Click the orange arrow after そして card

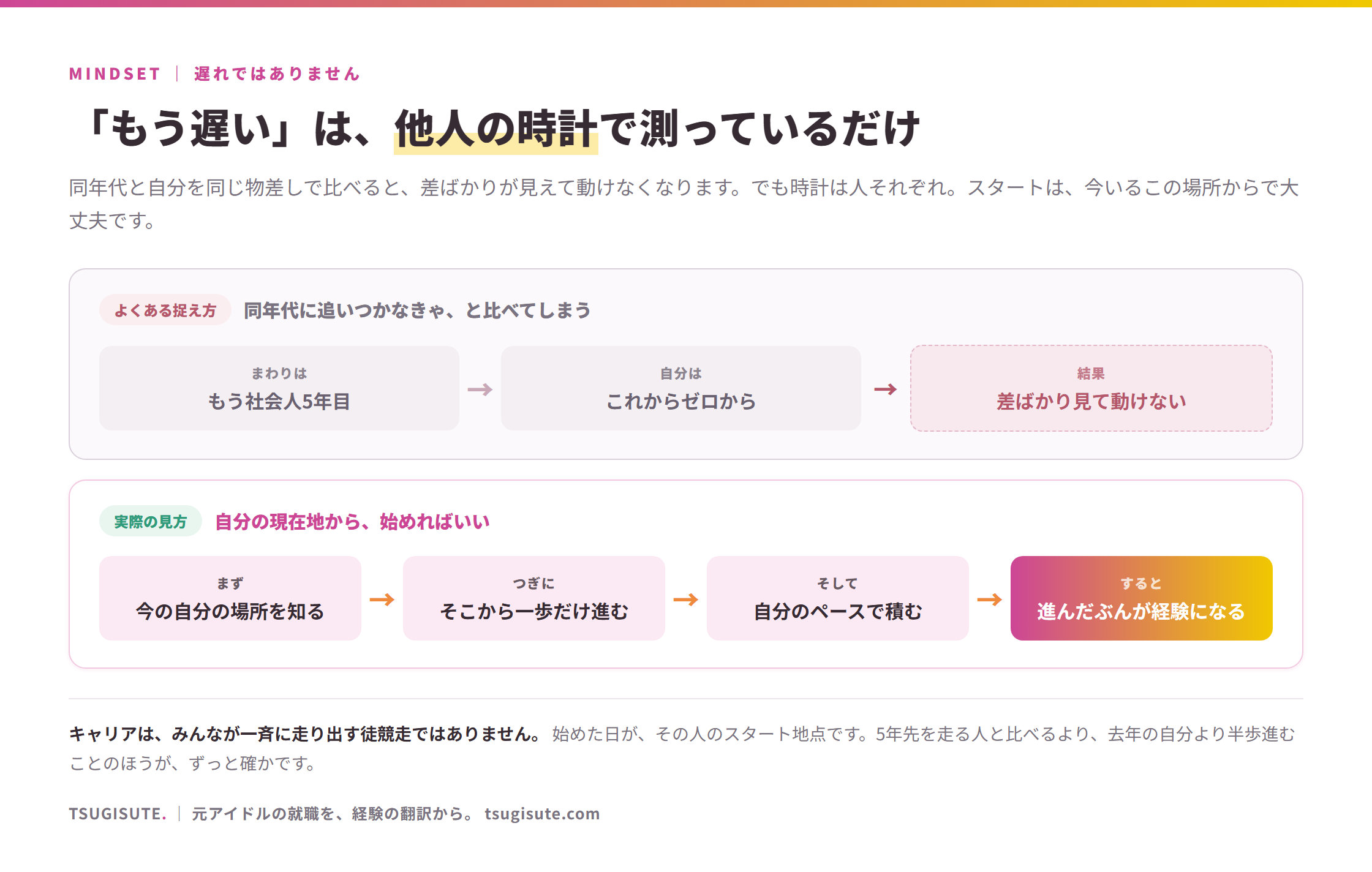point(990,599)
